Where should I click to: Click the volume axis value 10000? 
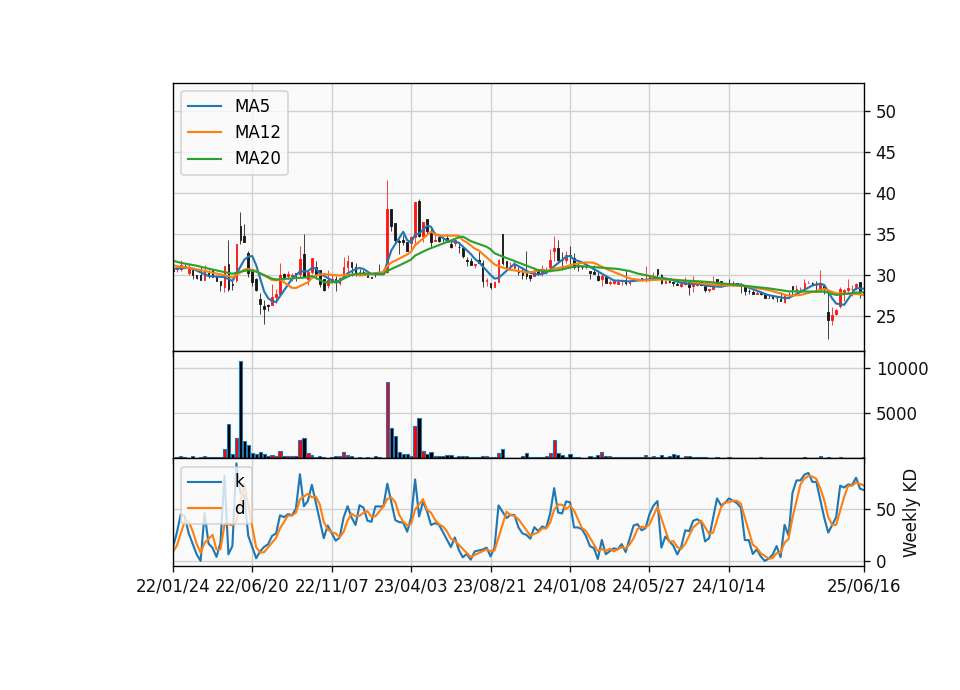[902, 369]
